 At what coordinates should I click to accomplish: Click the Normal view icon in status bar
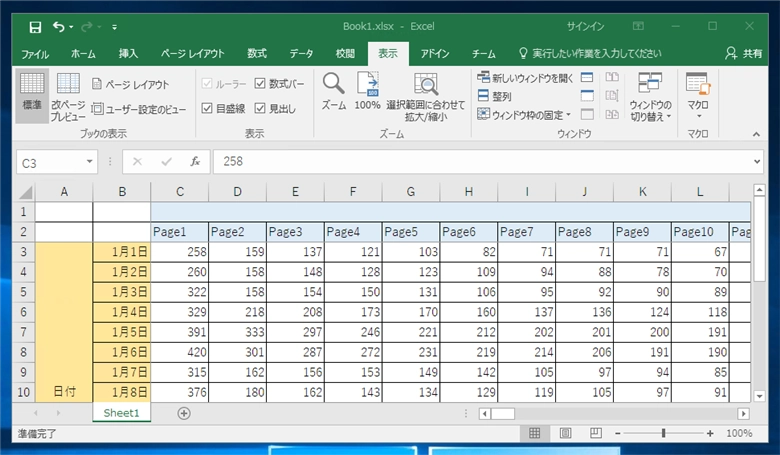coord(535,434)
